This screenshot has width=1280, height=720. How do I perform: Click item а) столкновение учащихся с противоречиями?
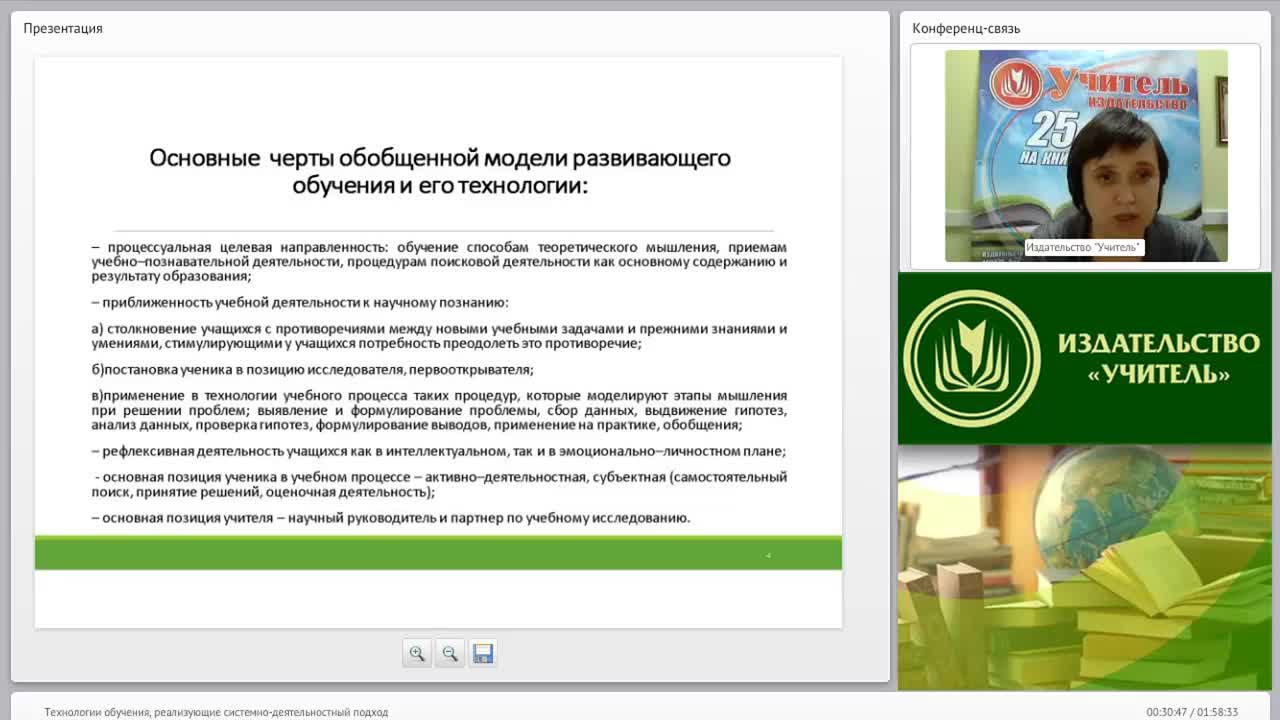439,336
